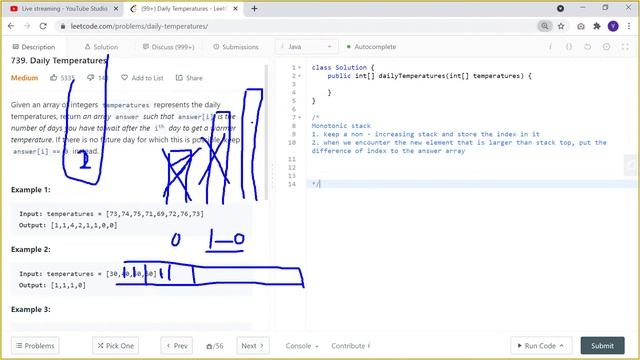The image size is (640, 360).
Task: Collapse the comment fold arrow at line 7
Action: (300, 118)
